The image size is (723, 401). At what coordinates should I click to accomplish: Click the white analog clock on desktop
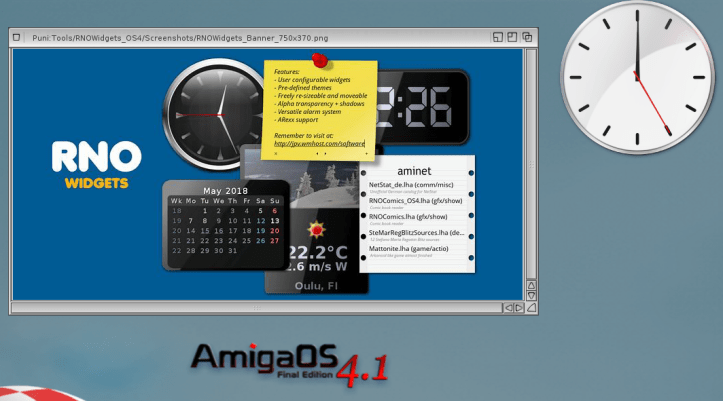point(635,76)
